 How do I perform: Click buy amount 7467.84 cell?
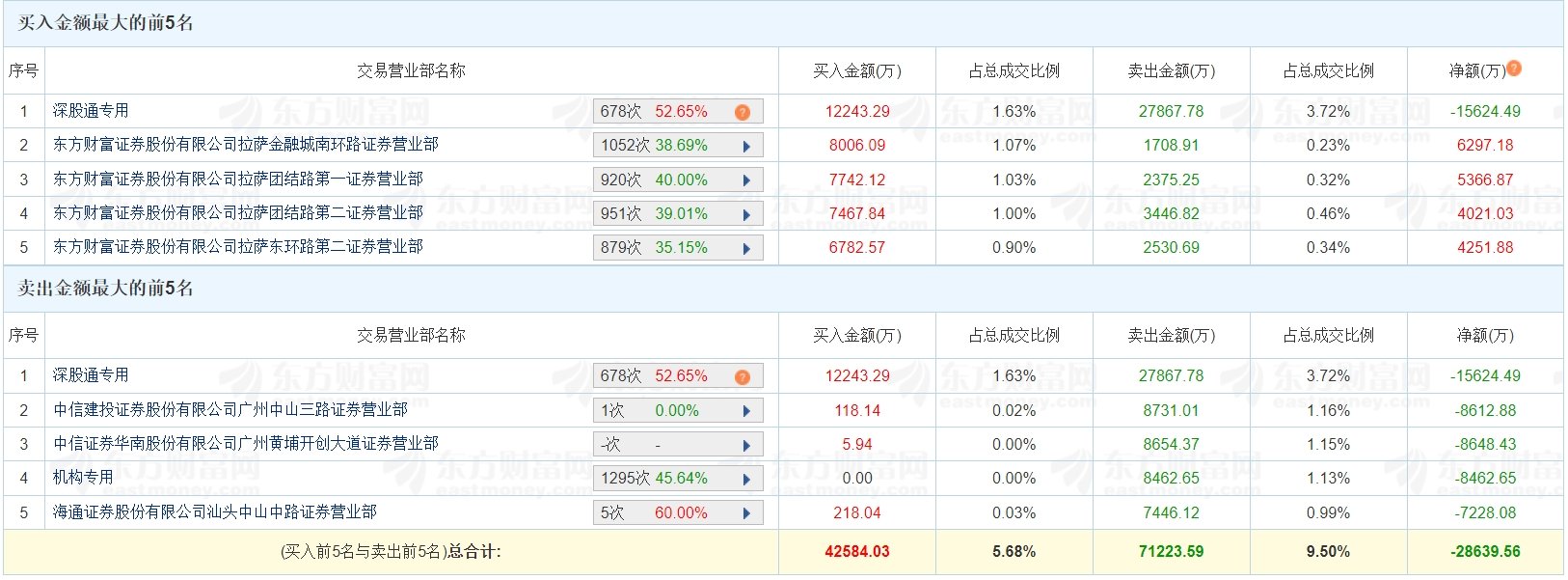tap(857, 214)
